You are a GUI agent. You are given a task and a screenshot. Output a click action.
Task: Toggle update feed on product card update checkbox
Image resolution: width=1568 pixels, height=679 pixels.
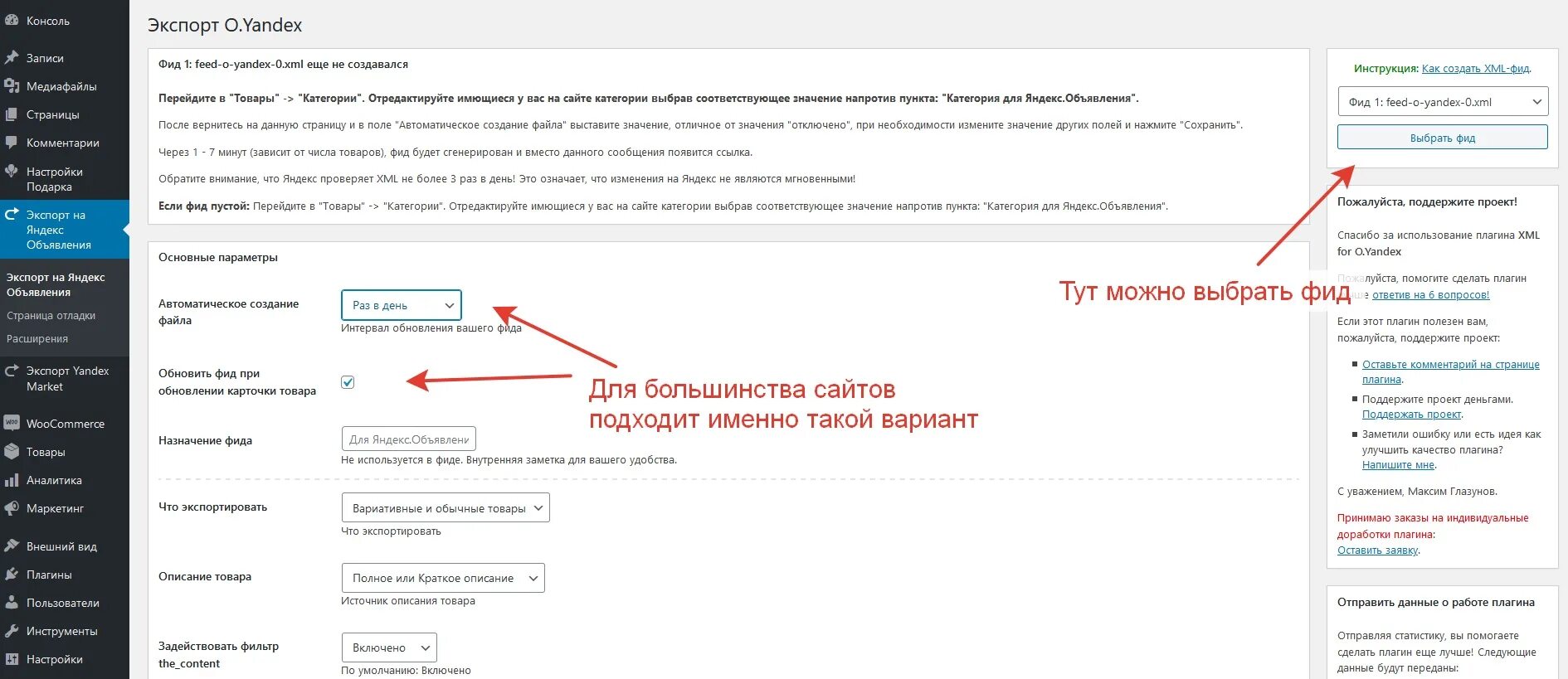pos(348,382)
